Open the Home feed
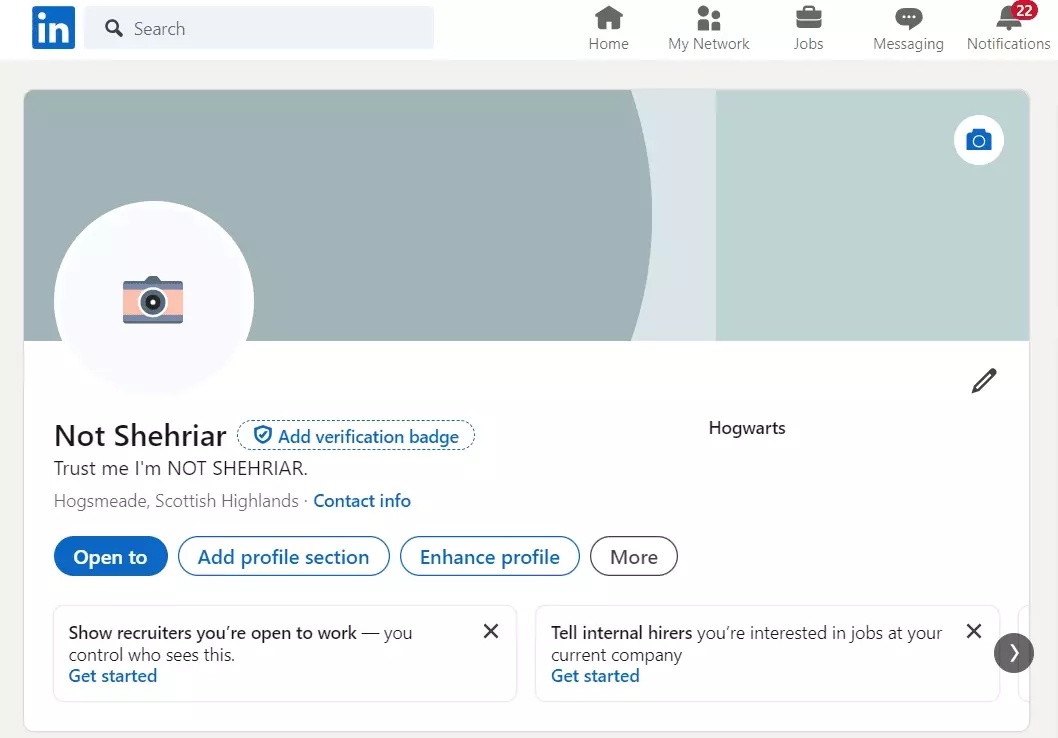The width and height of the screenshot is (1058, 738). pos(608,29)
